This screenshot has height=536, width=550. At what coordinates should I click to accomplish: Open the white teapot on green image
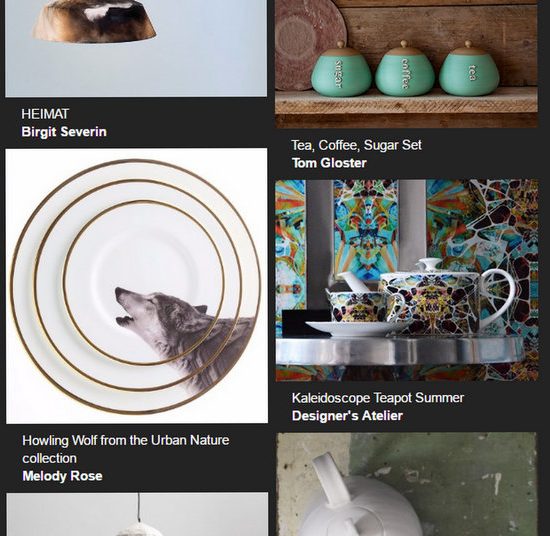(x=406, y=484)
